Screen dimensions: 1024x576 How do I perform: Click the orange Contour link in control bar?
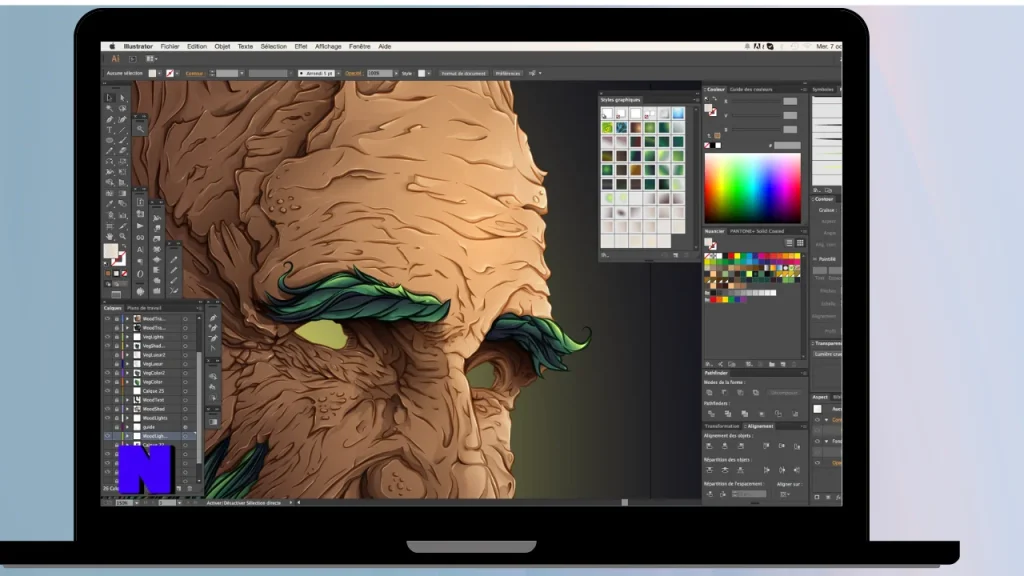click(194, 73)
